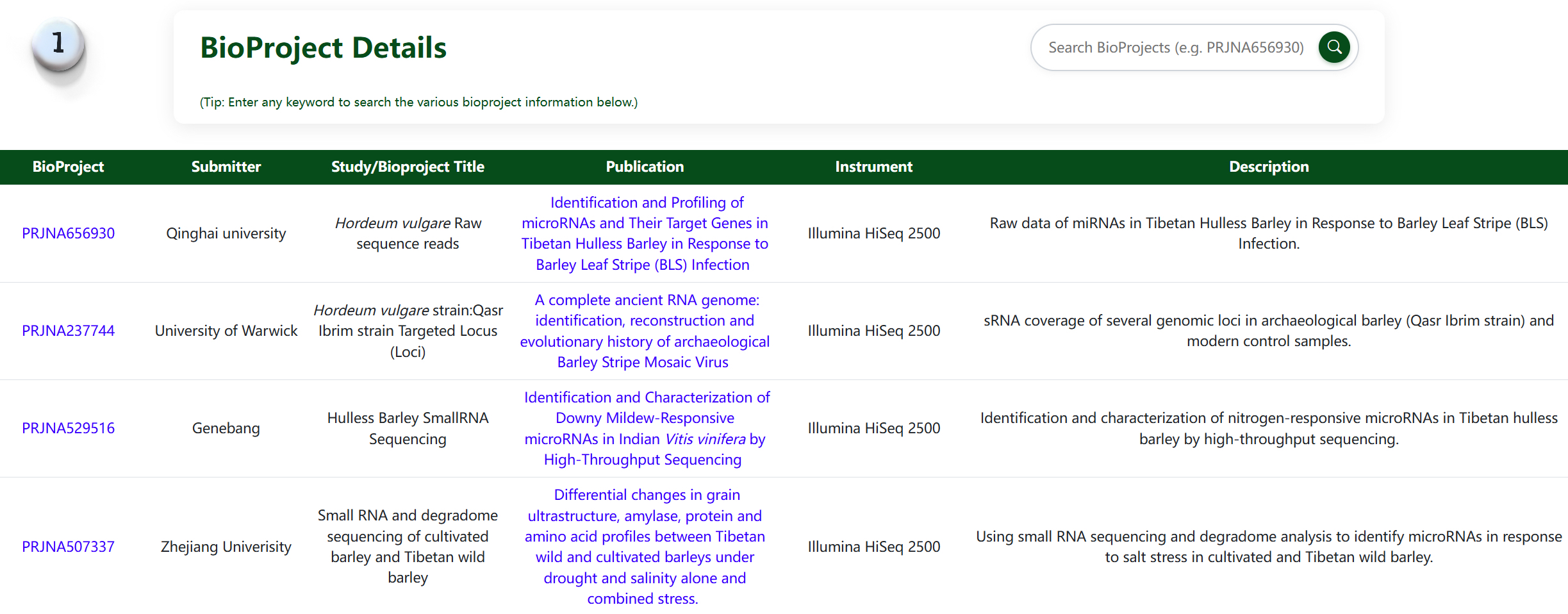Open the PRJNA237744 bioproject link
1568x614 pixels.
pos(69,331)
